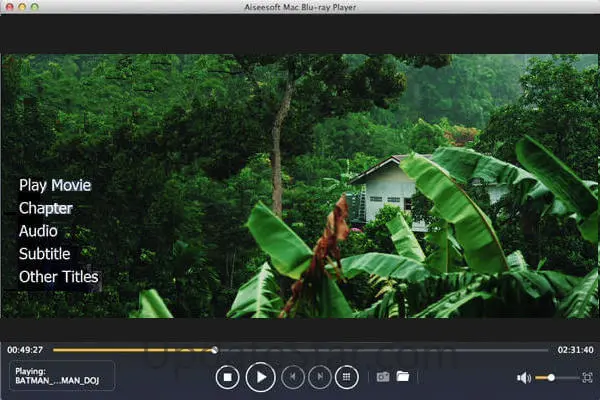
Task: Skip to the next chapter
Action: (319, 377)
